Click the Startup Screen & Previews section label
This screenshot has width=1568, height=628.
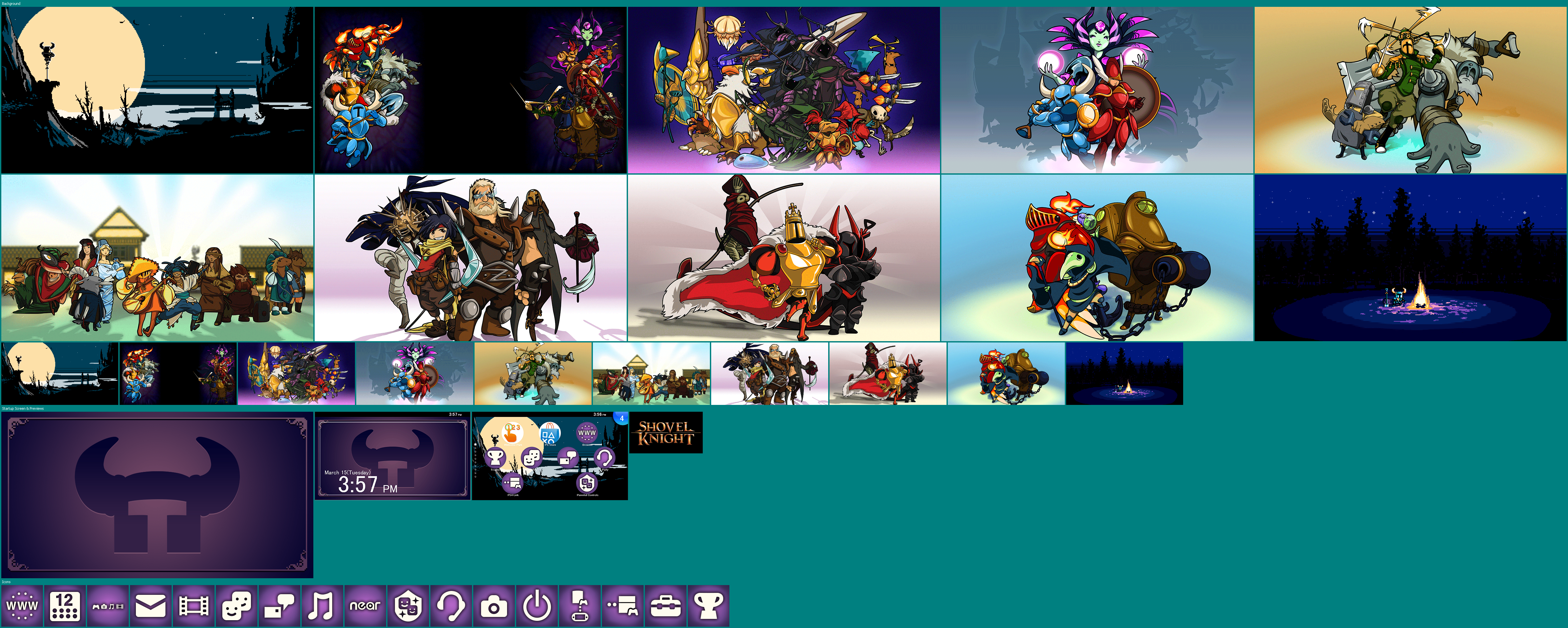coord(22,408)
